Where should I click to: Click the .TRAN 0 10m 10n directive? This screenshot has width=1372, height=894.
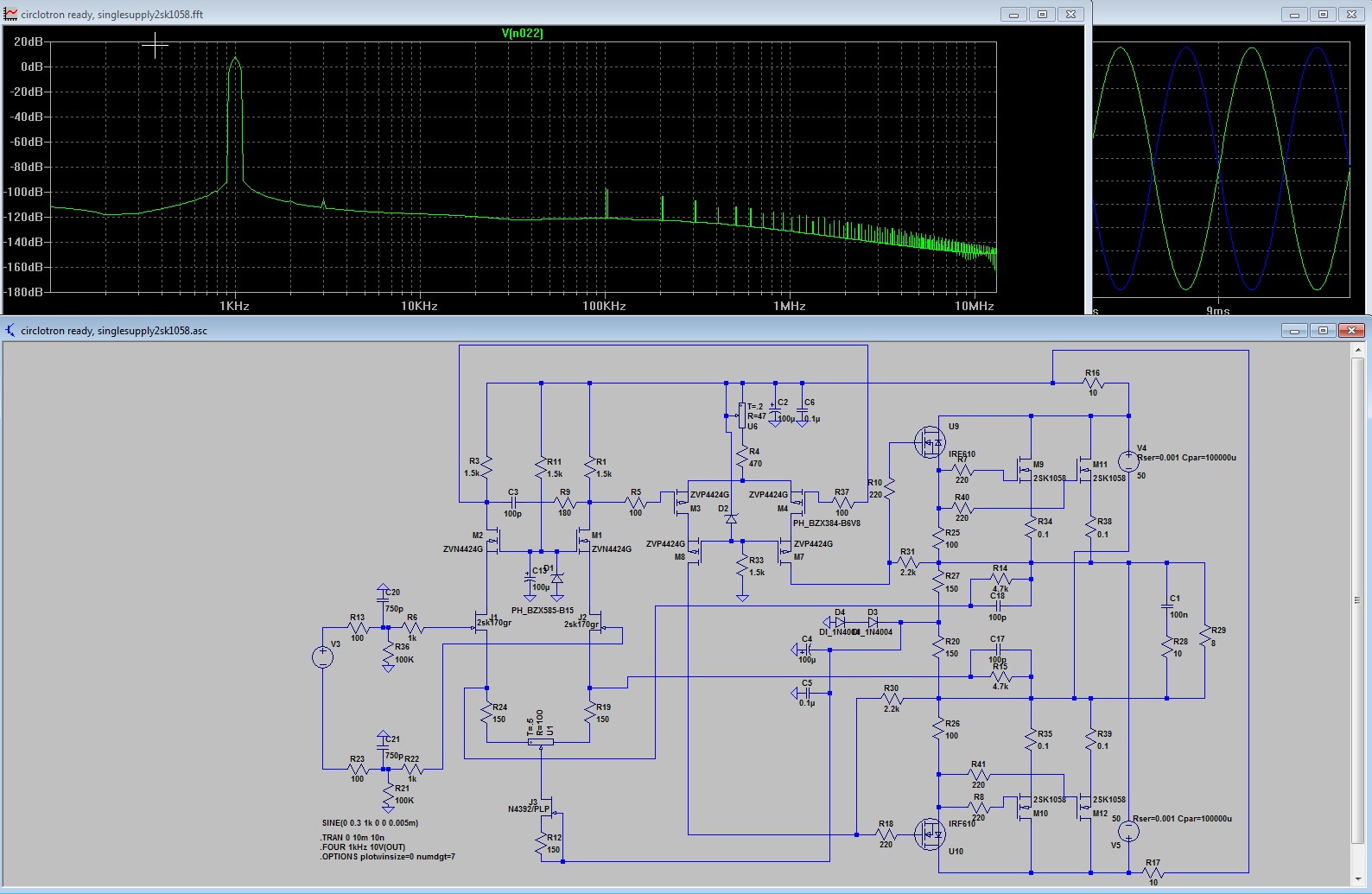pos(352,837)
